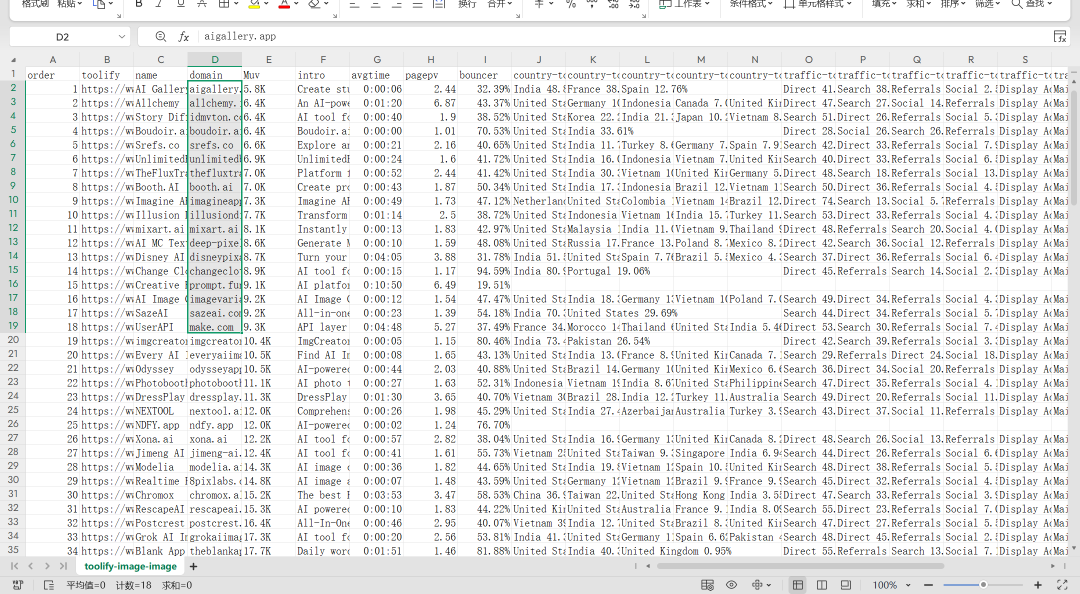Open borders dropdown arrow
The width and height of the screenshot is (1080, 594).
236,5
